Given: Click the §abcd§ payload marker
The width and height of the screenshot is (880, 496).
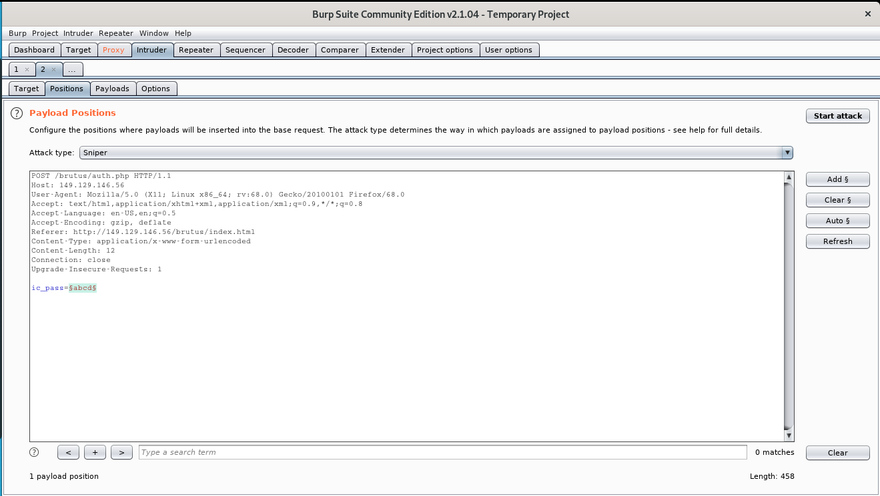Looking at the screenshot, I should (x=83, y=288).
